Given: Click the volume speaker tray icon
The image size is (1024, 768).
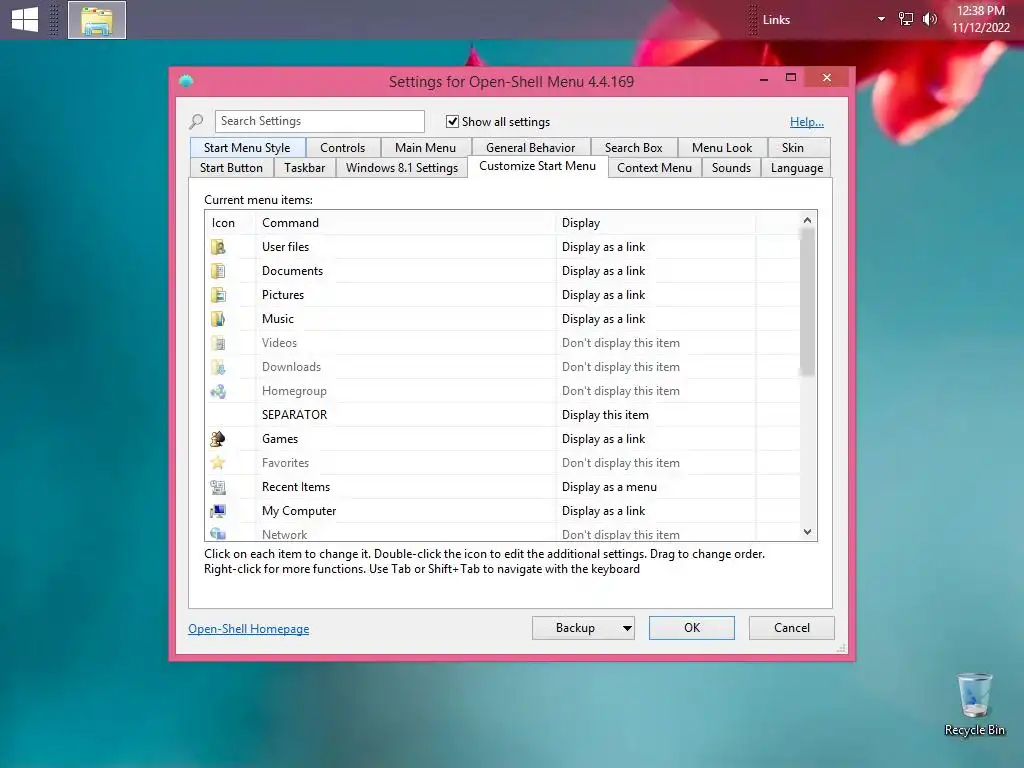Looking at the screenshot, I should (x=929, y=19).
